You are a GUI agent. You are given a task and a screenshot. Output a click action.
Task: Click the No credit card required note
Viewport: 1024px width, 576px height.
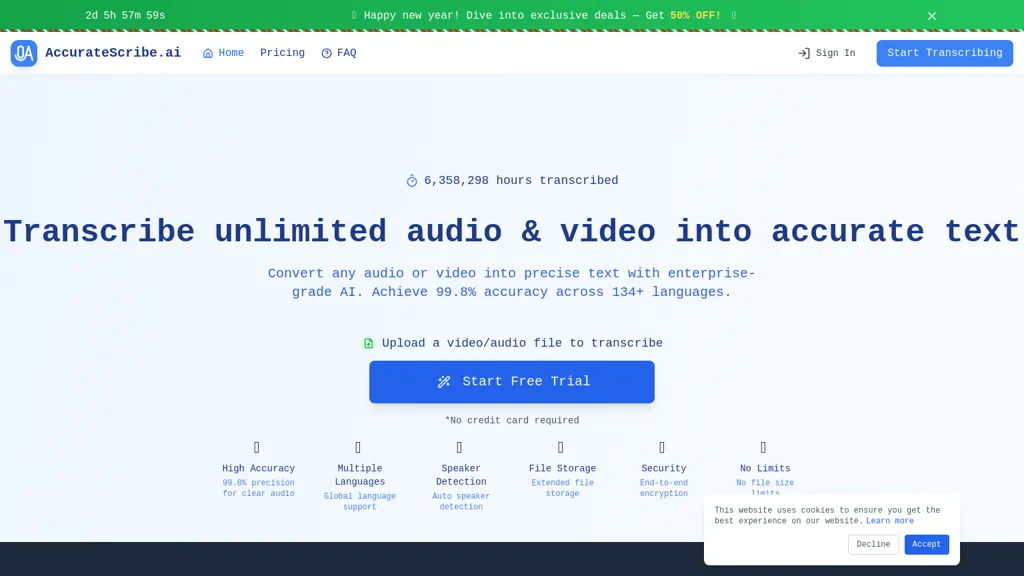(512, 421)
